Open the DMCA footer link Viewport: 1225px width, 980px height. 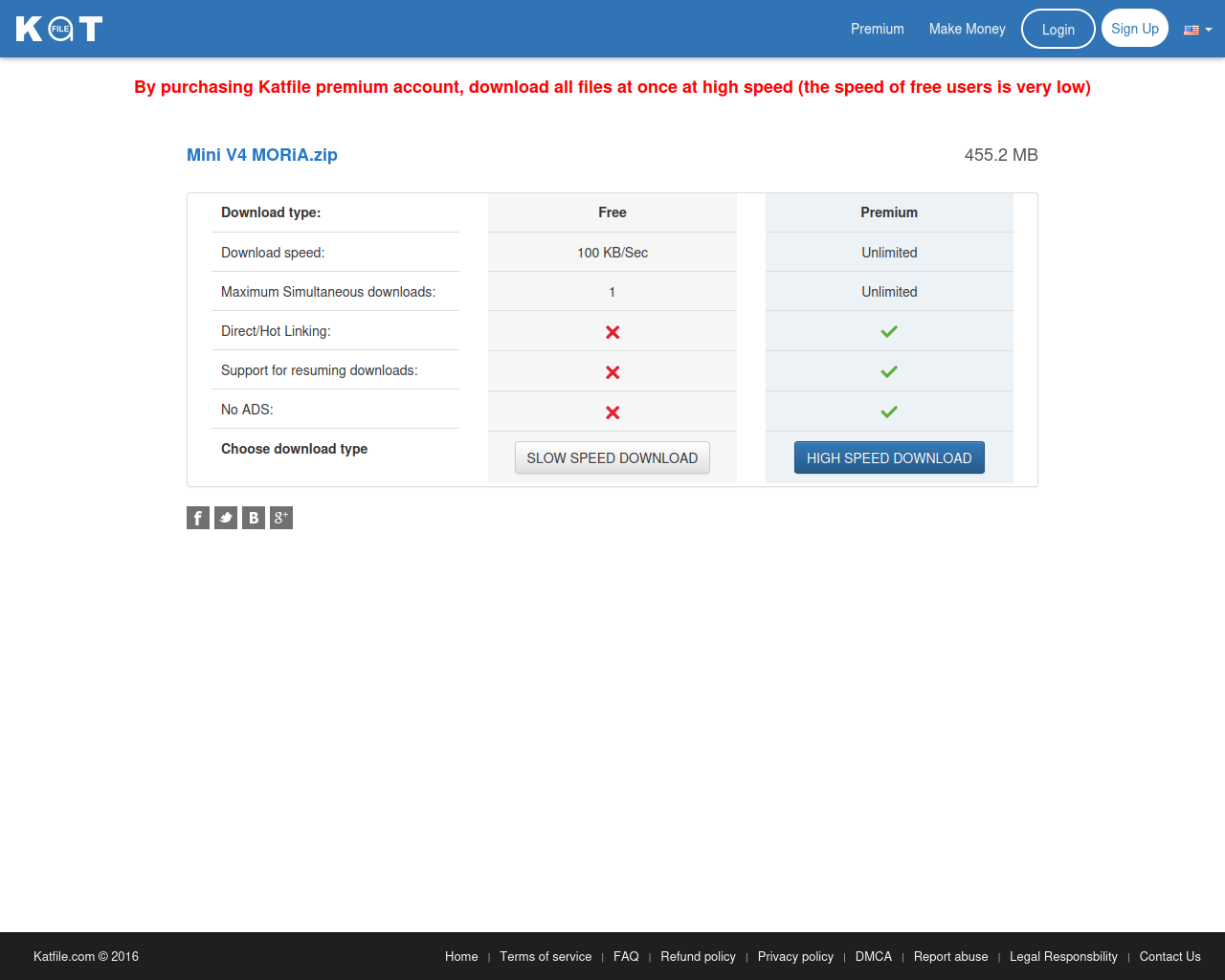874,956
